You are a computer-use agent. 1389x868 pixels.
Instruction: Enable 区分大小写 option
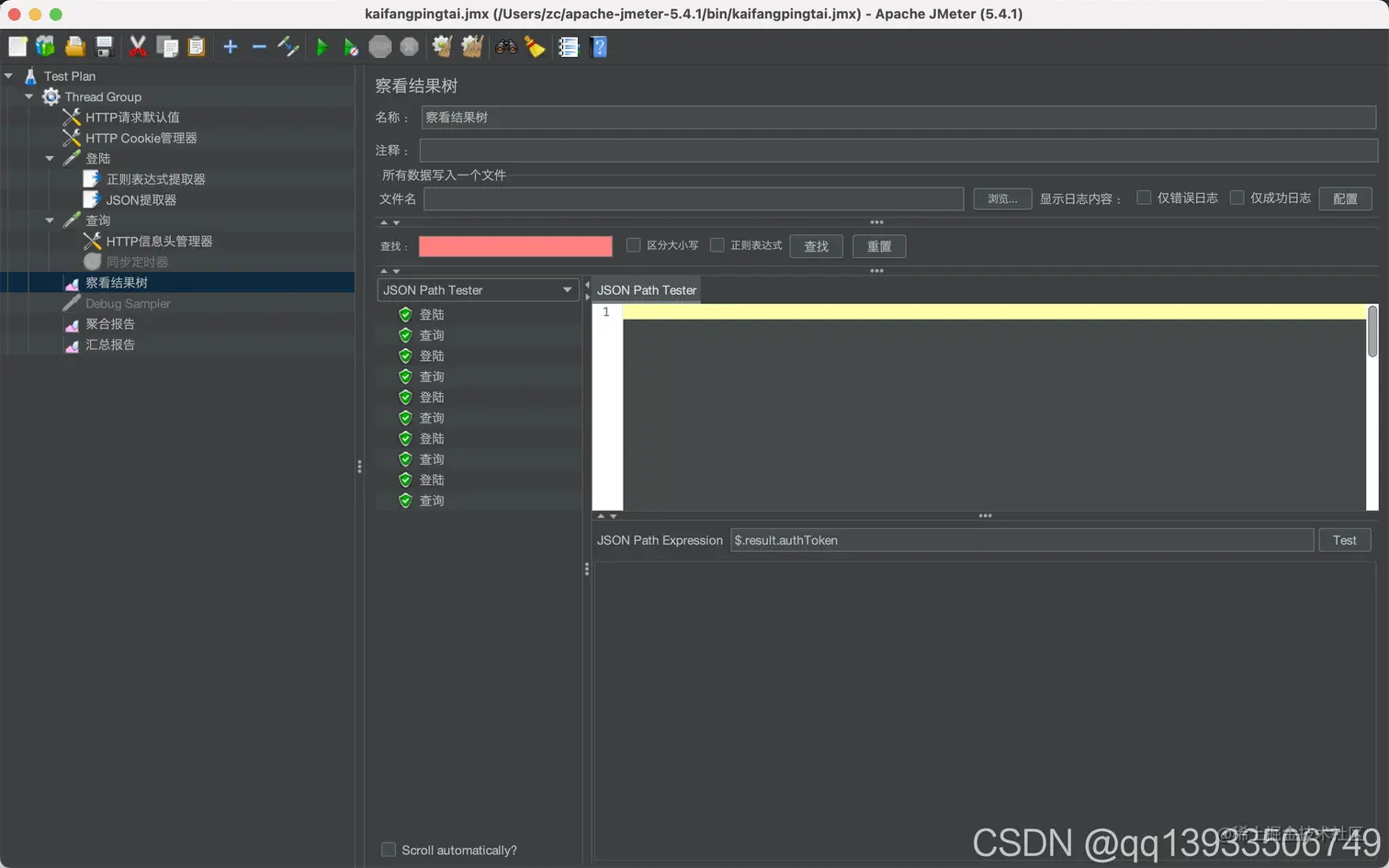[x=633, y=245]
